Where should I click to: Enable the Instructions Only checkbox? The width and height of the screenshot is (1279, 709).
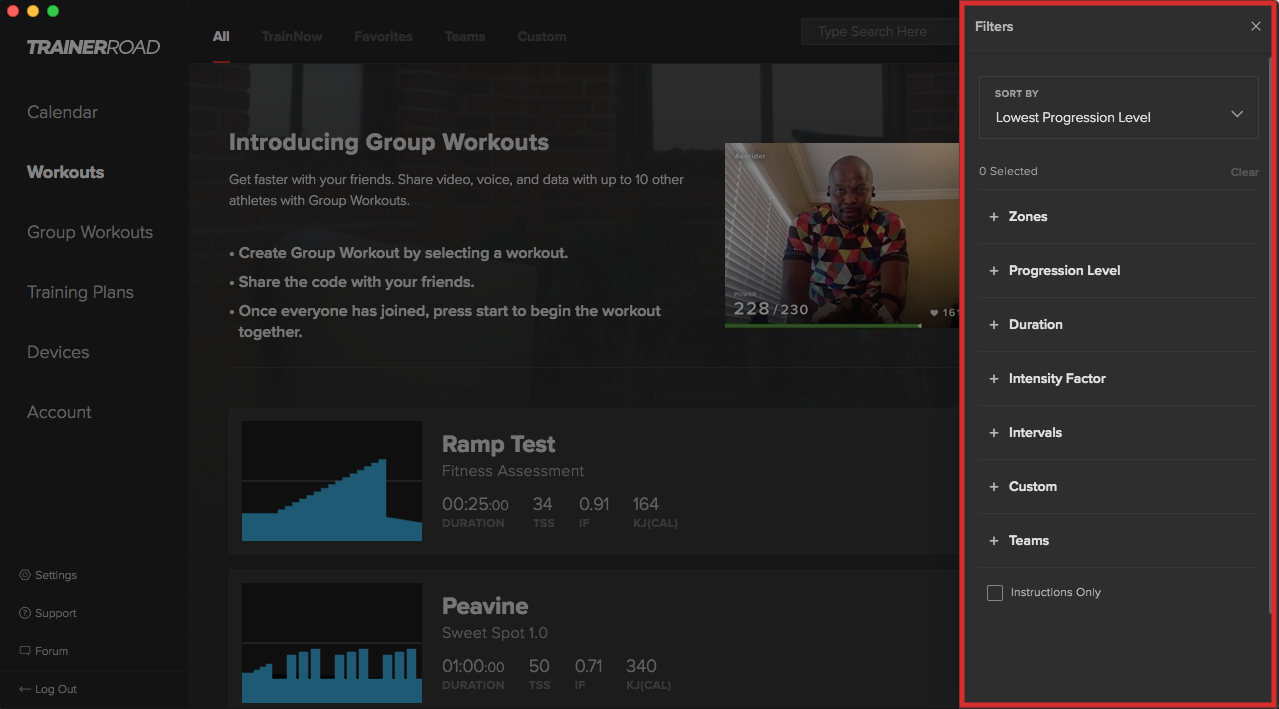pyautogui.click(x=995, y=593)
